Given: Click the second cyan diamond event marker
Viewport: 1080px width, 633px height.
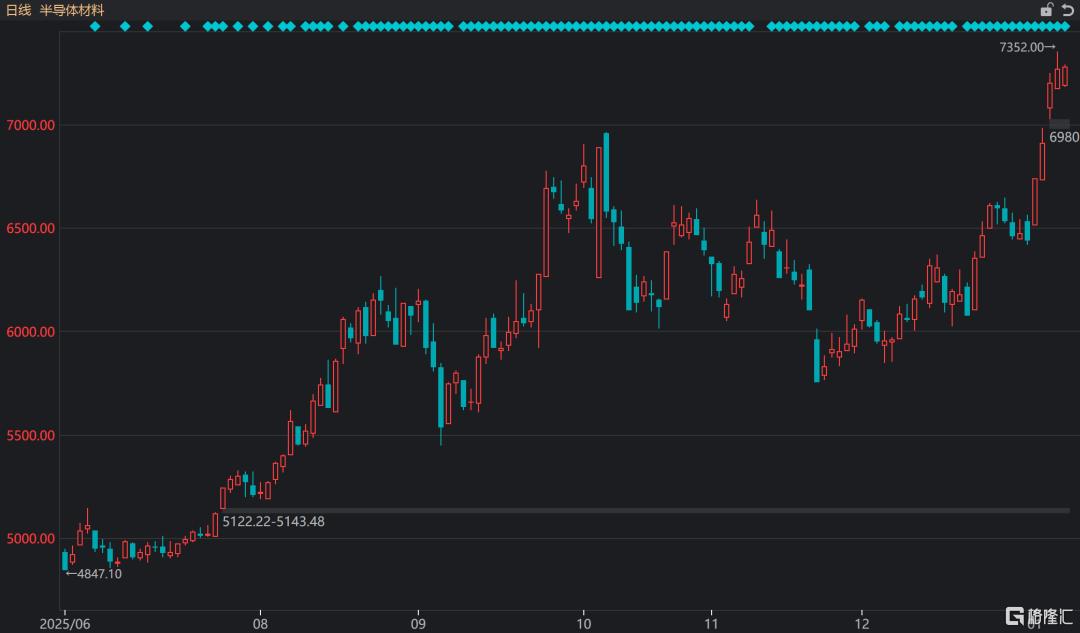Looking at the screenshot, I should [125, 27].
